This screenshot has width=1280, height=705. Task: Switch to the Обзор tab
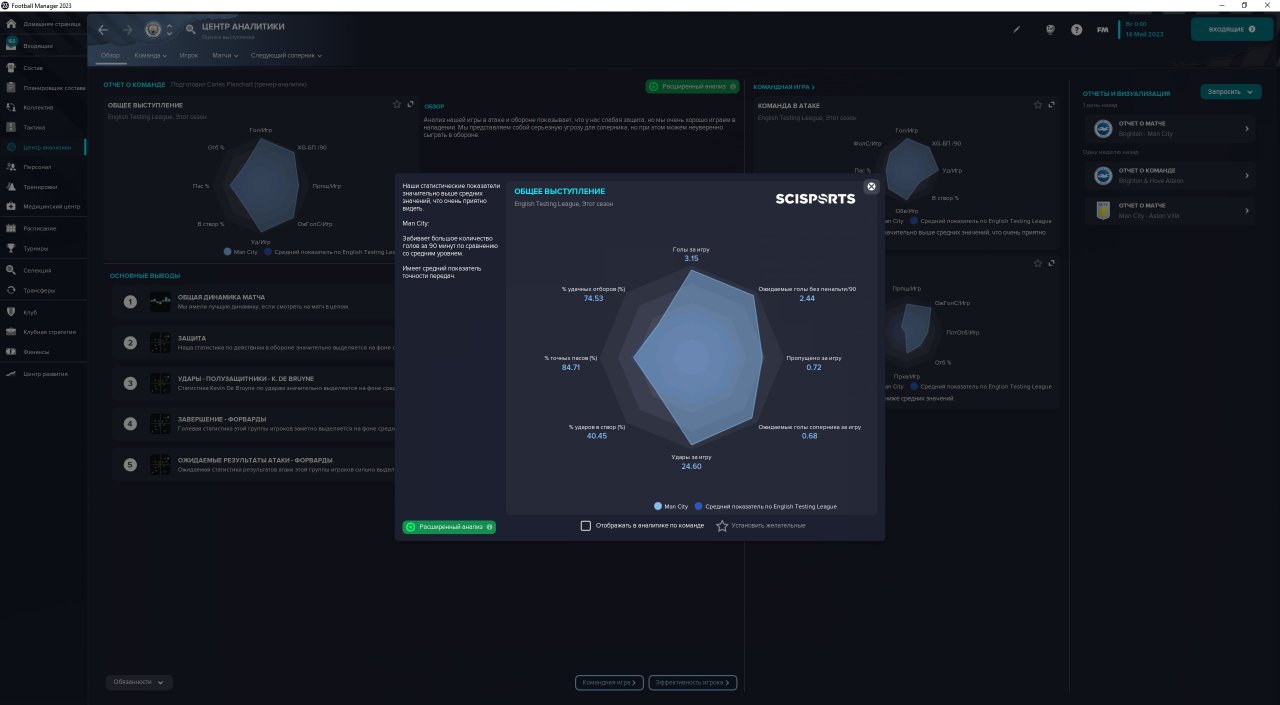click(110, 55)
